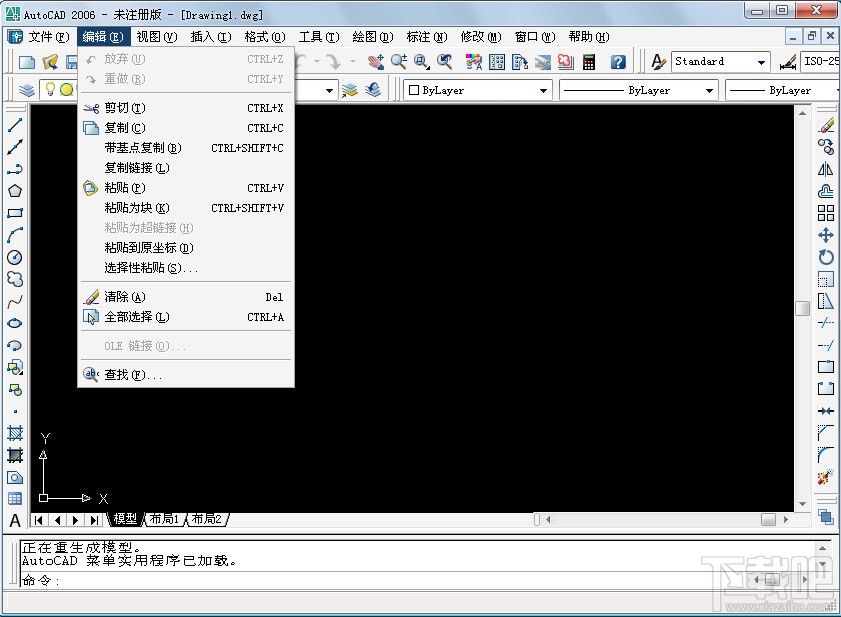Choose 全部选择 in the Edit menu

tap(133, 317)
